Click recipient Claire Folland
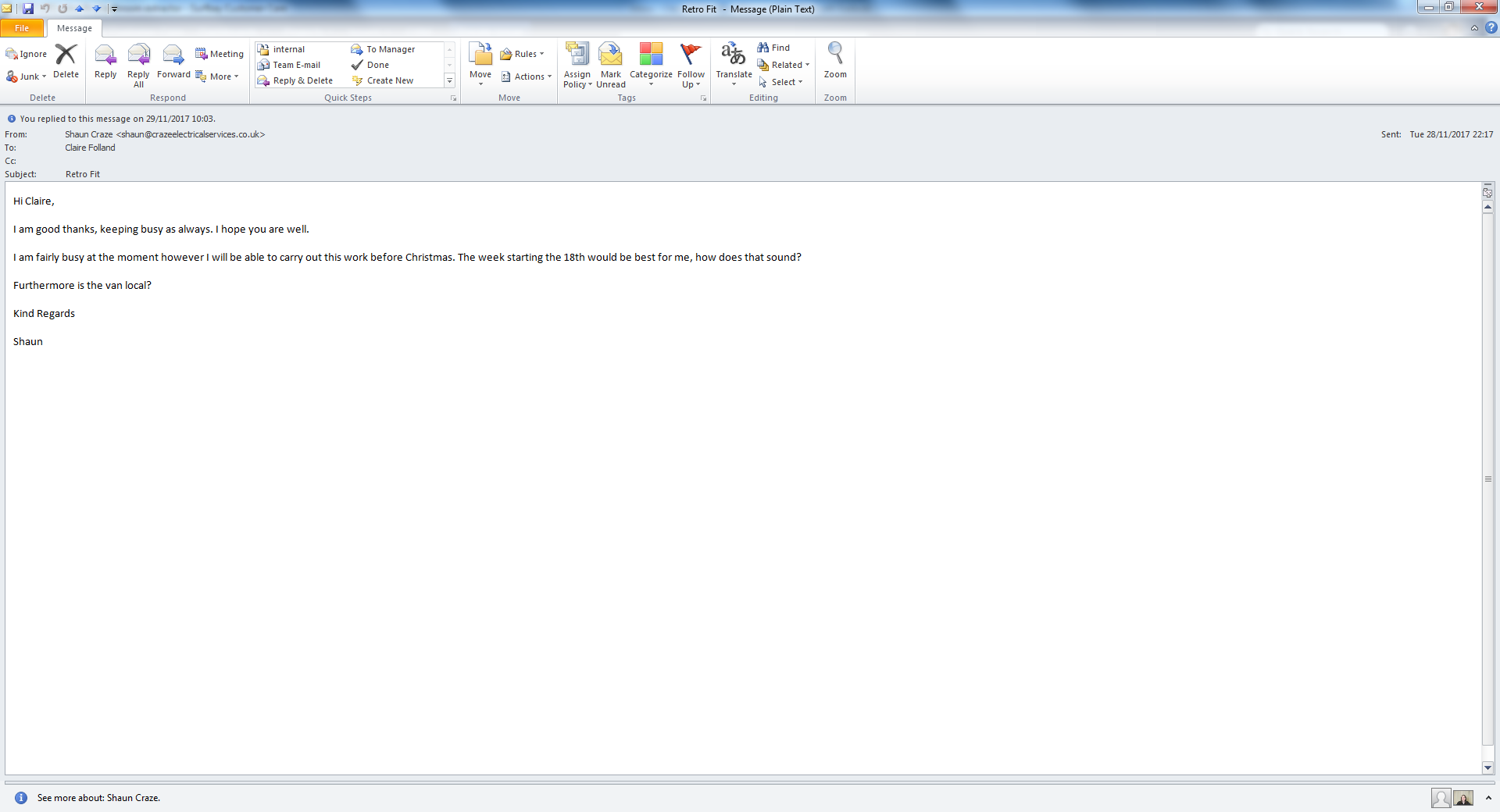 [x=90, y=148]
